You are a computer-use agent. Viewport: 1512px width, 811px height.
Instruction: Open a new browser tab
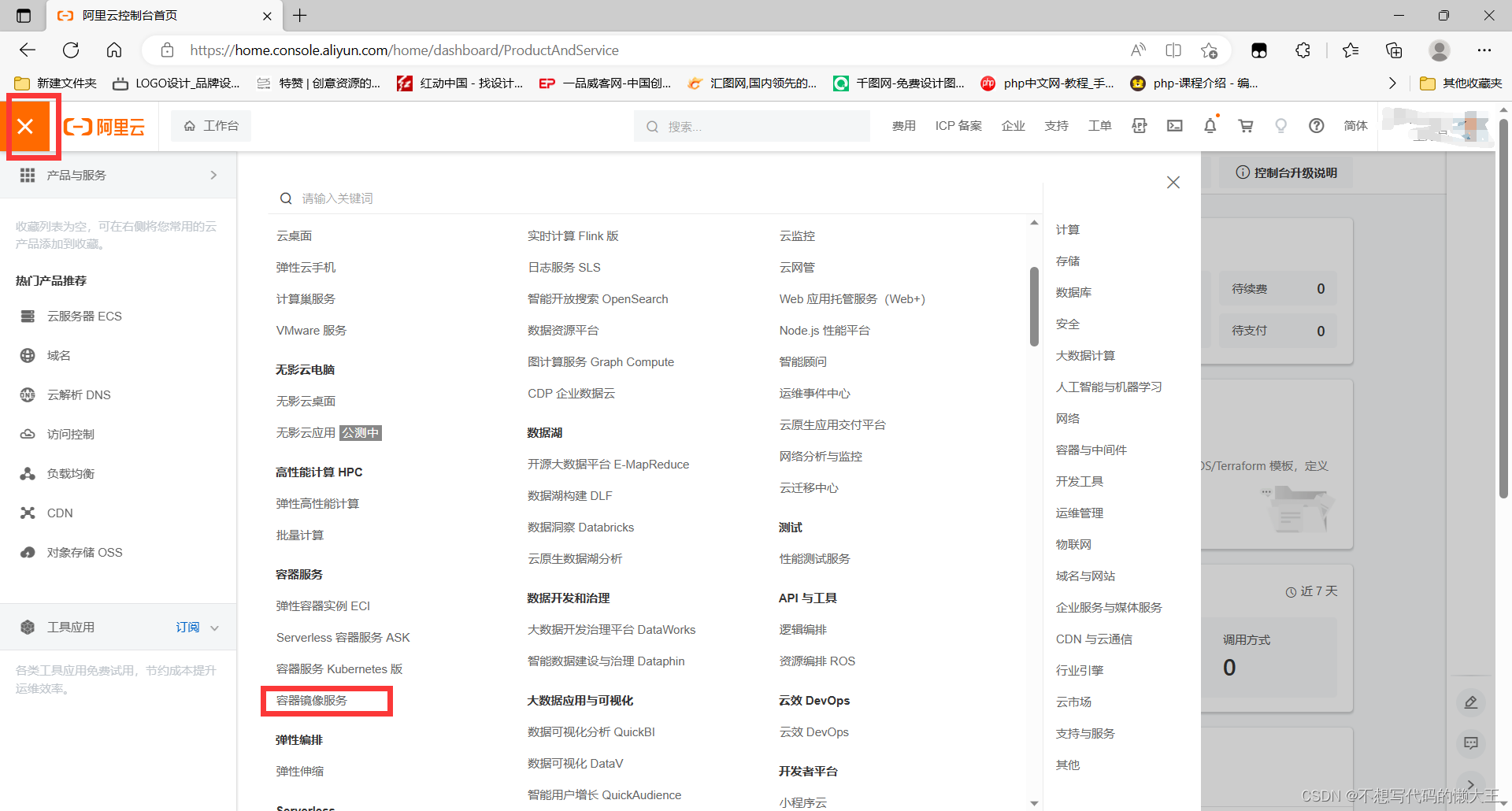pos(300,15)
